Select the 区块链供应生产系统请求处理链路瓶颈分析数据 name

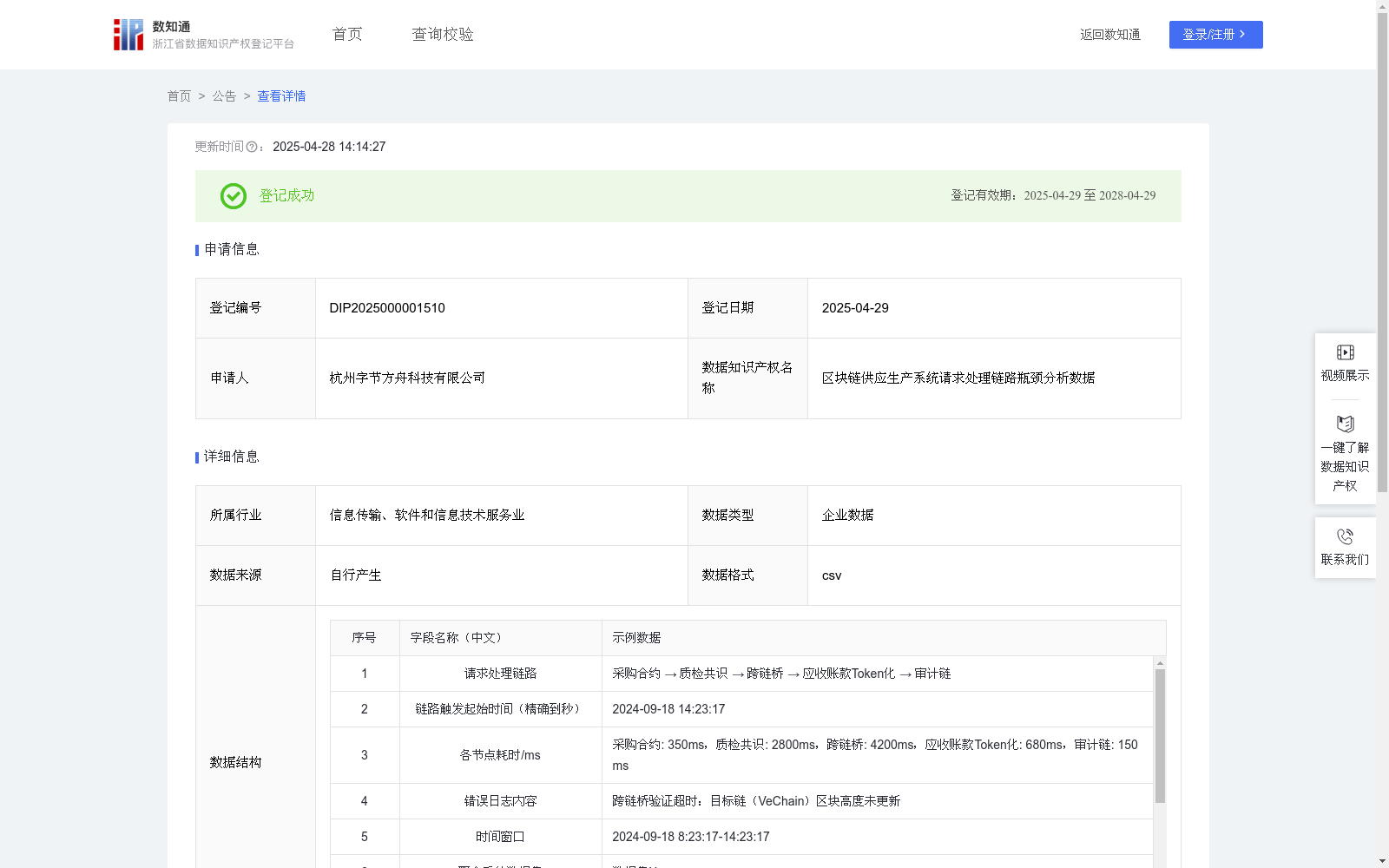958,378
